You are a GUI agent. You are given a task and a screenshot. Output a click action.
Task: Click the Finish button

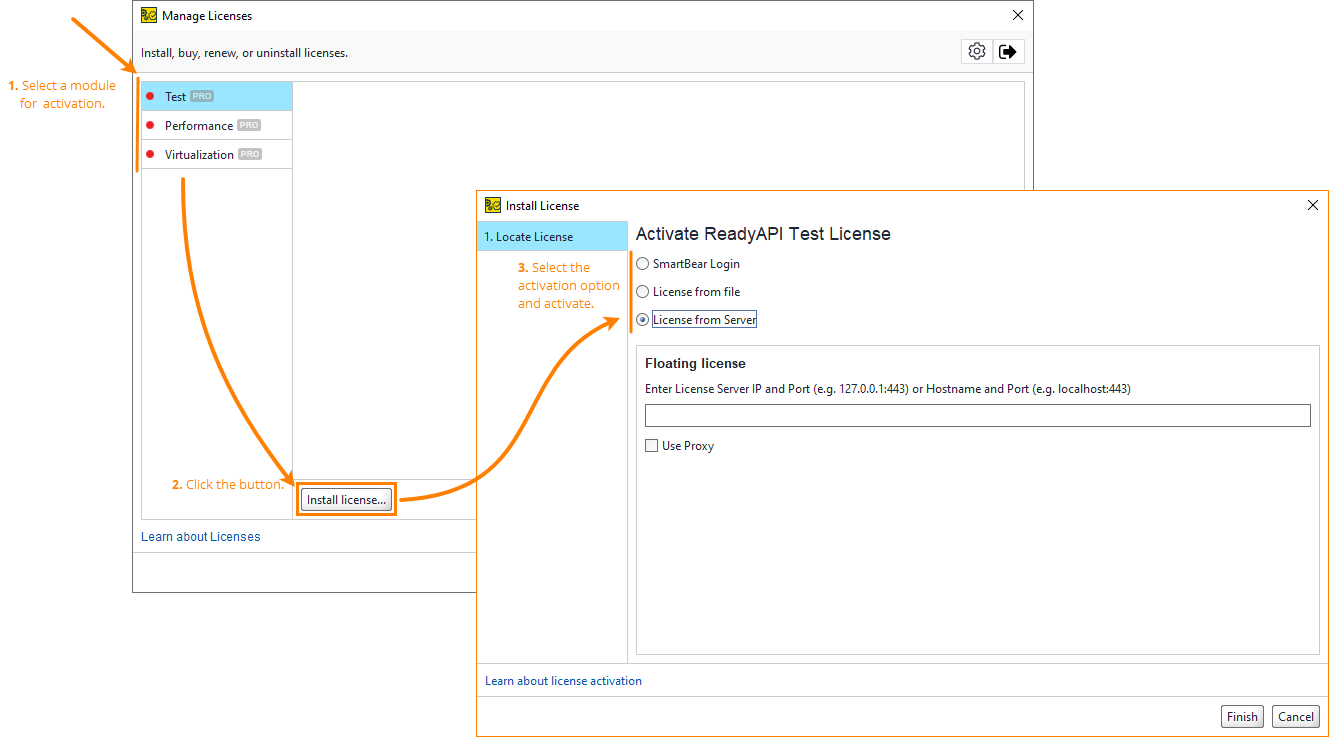(x=1242, y=717)
